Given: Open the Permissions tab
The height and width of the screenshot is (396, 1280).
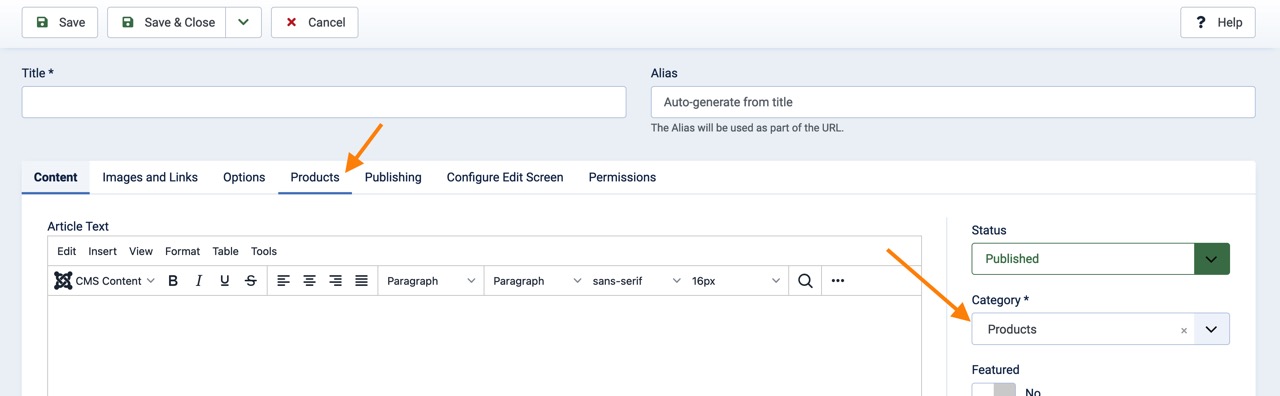Looking at the screenshot, I should 622,177.
